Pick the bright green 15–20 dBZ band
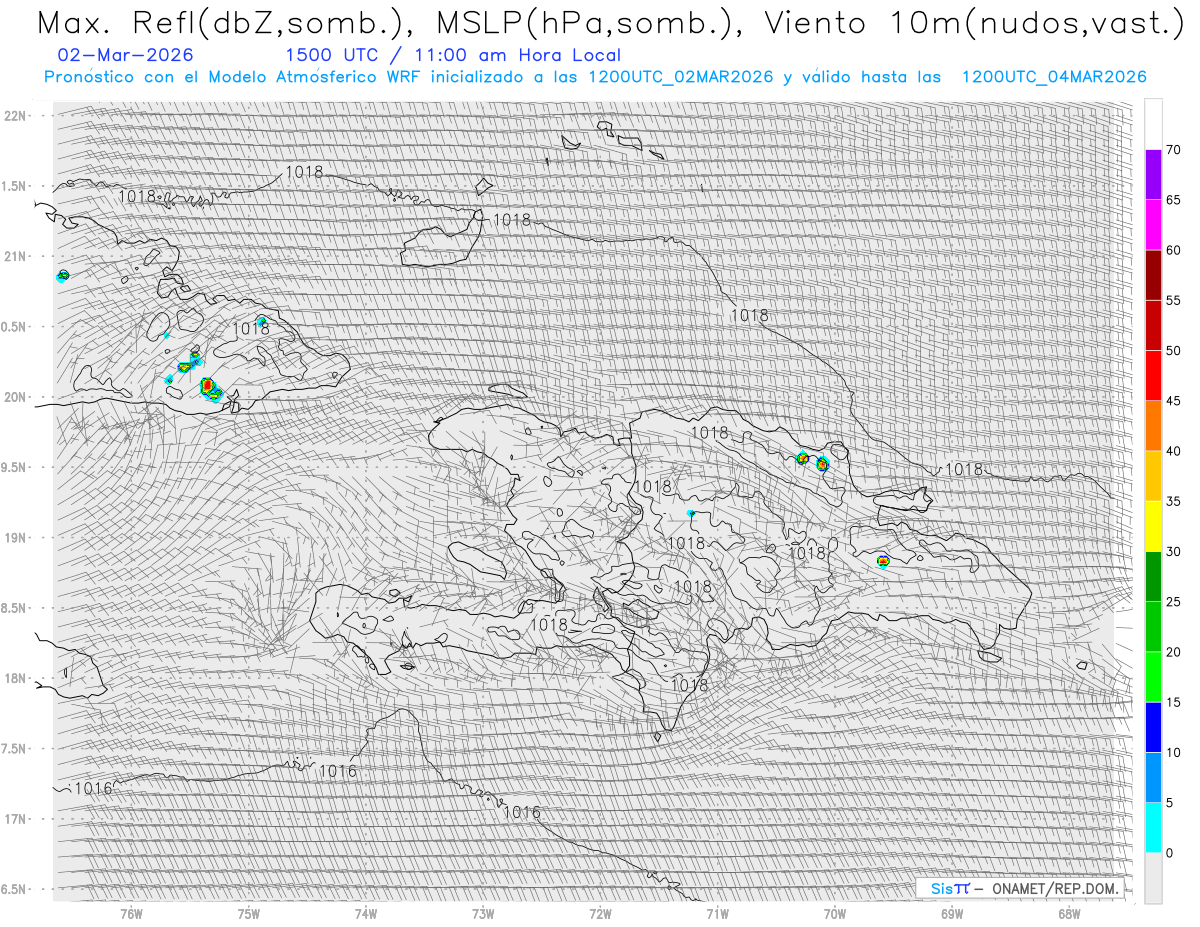 tap(1153, 677)
